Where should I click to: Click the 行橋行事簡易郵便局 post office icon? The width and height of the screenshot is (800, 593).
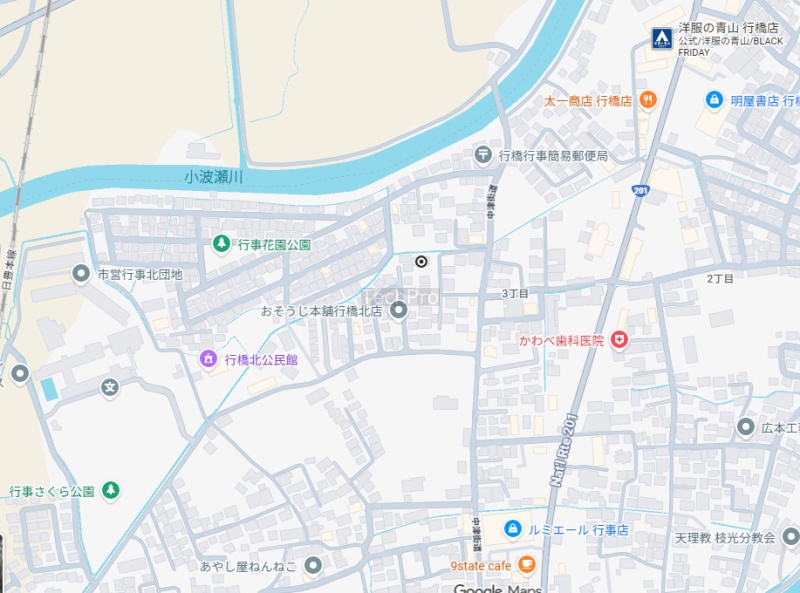point(483,155)
